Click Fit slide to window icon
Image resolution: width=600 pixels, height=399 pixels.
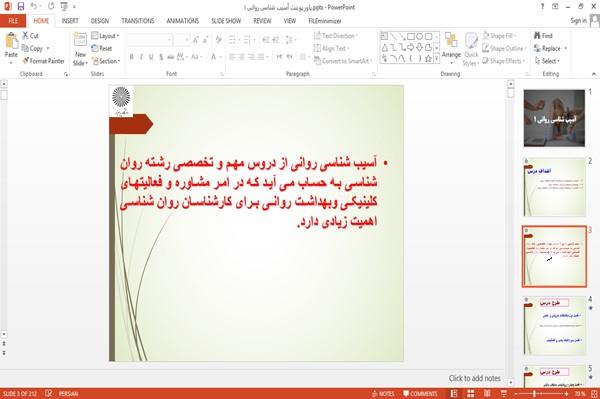point(594,394)
